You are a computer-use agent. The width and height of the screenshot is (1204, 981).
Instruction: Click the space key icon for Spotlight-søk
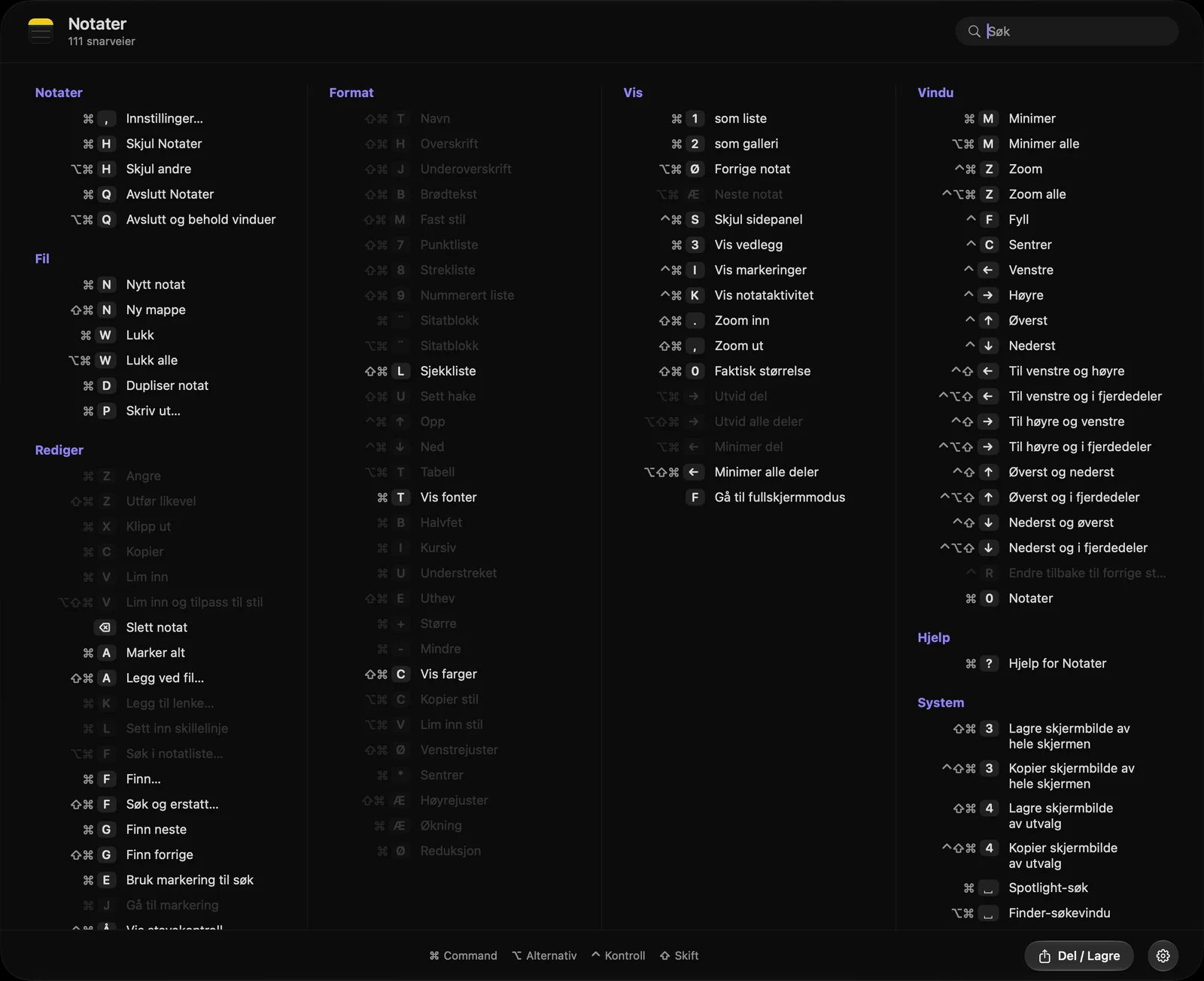tap(988, 888)
